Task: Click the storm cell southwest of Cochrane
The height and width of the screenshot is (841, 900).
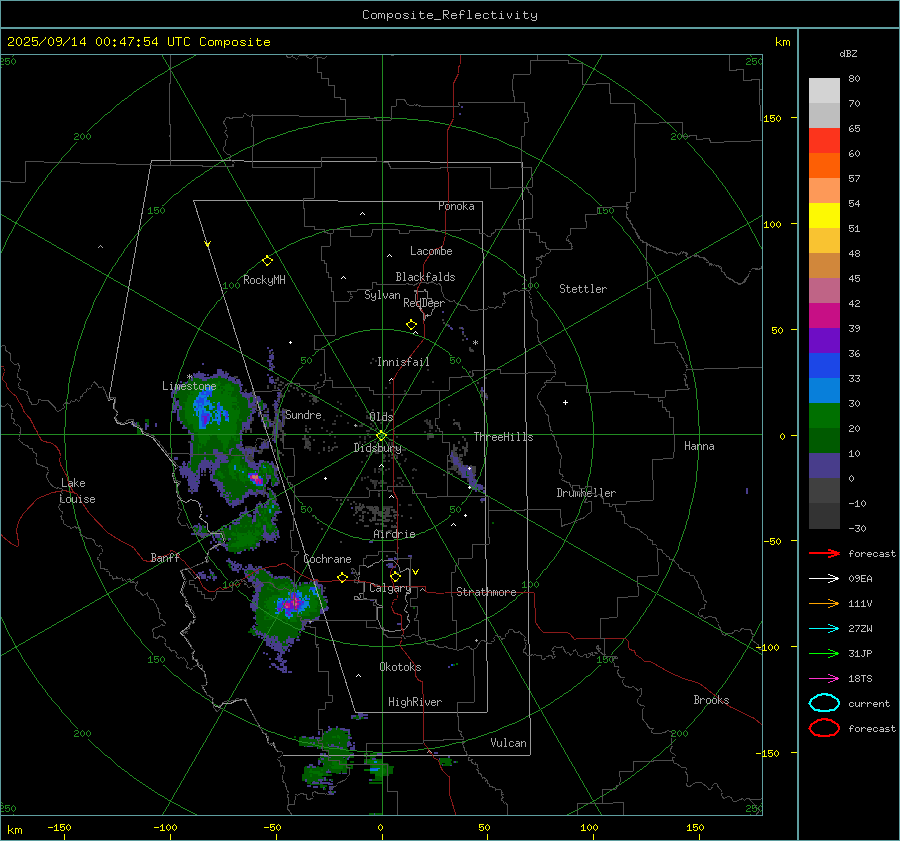Action: click(x=288, y=603)
